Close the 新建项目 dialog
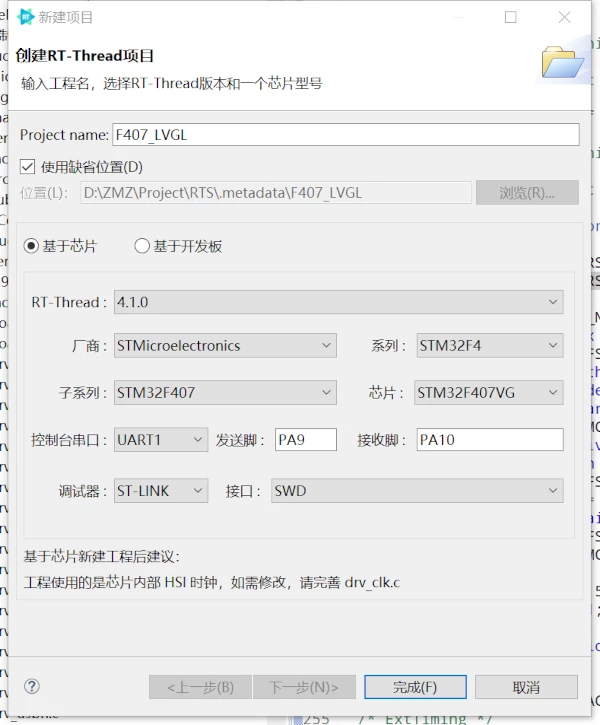600x725 pixels. 564,17
